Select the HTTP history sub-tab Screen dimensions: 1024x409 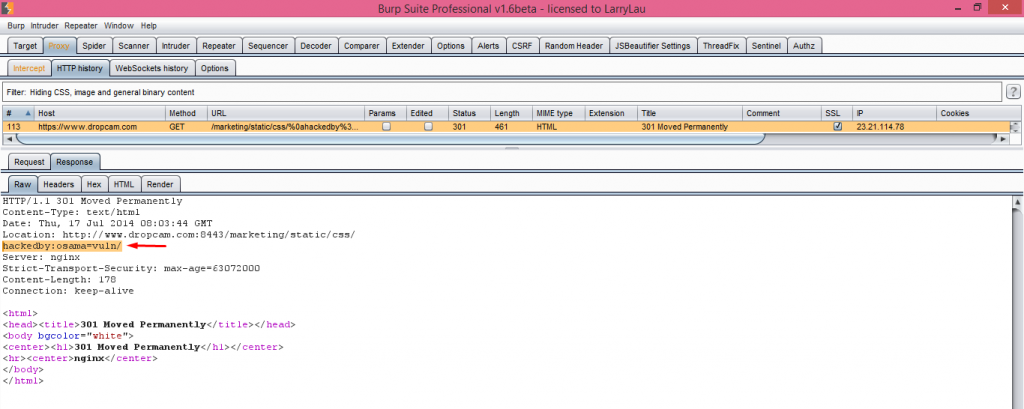(x=80, y=68)
